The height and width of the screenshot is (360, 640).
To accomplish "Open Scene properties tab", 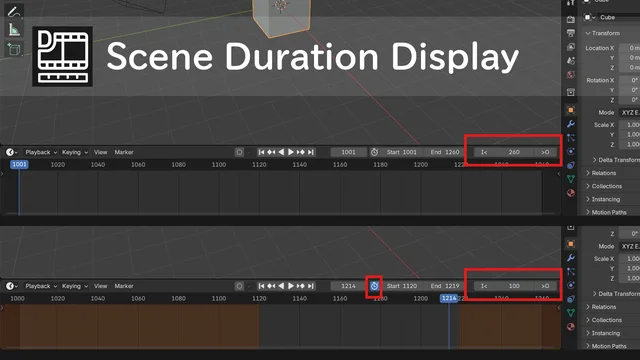I will click(x=571, y=61).
